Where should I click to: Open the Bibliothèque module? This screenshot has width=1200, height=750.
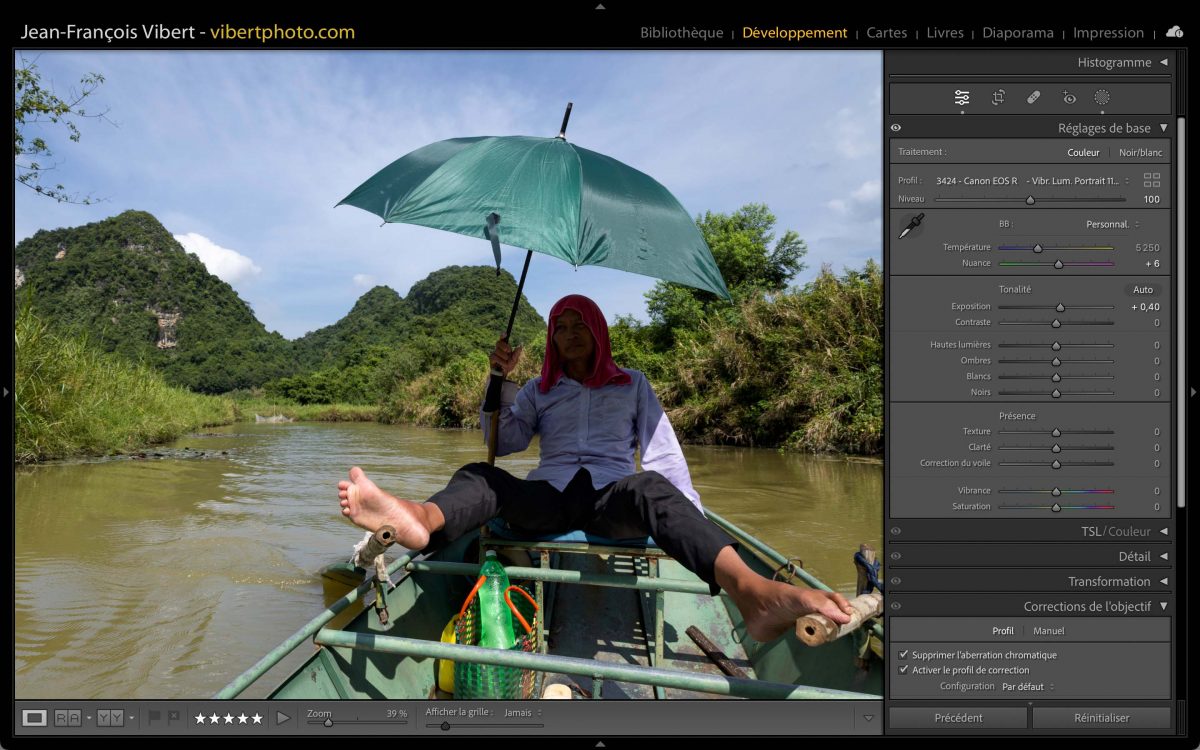pos(681,32)
